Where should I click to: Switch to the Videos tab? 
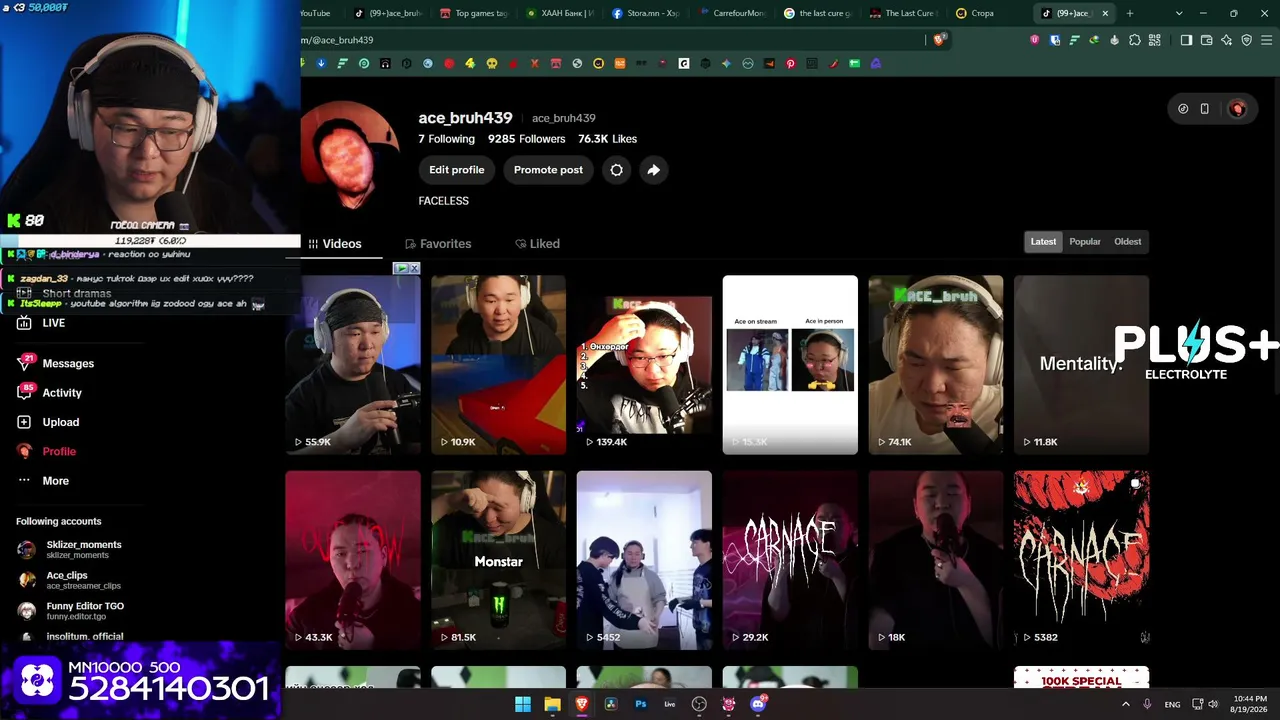pyautogui.click(x=335, y=244)
